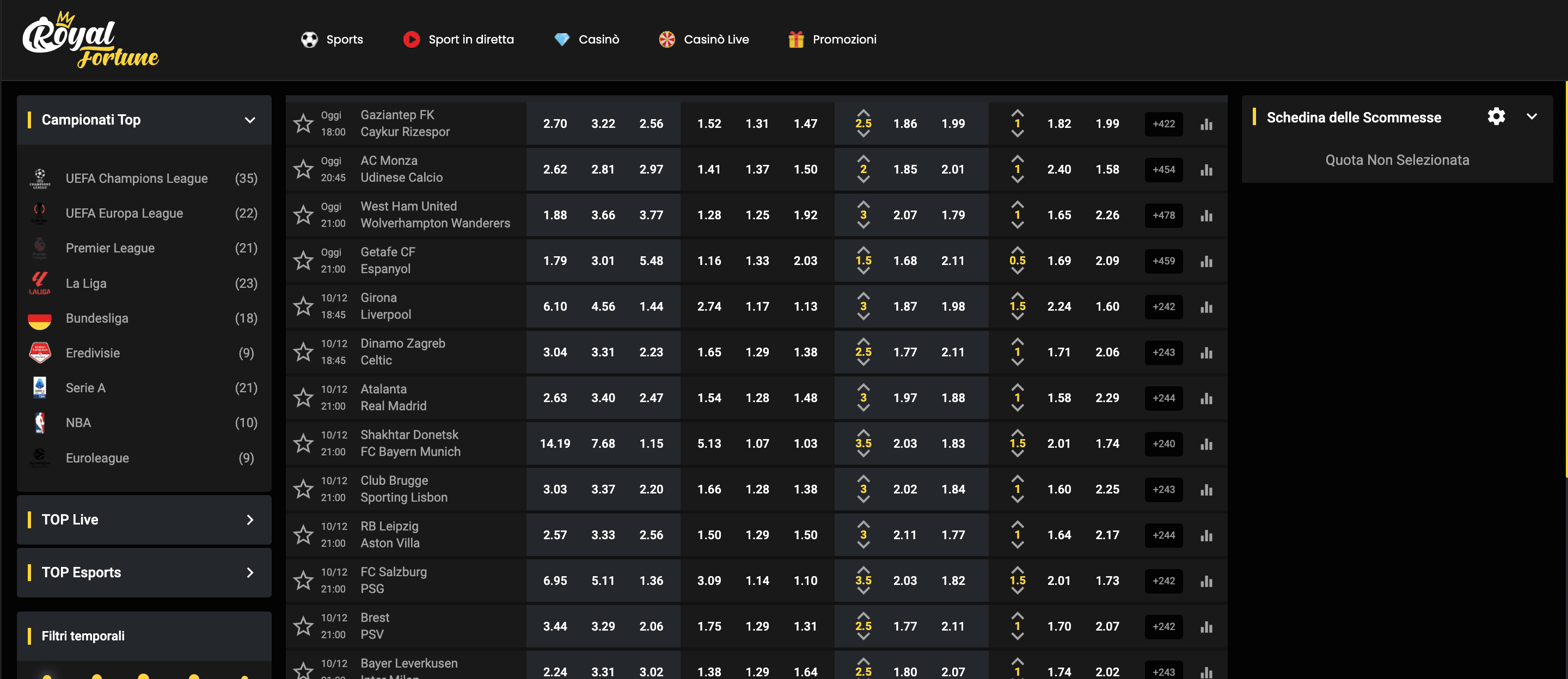Open the Brest vs PSV match
The image size is (1568, 679).
375,626
